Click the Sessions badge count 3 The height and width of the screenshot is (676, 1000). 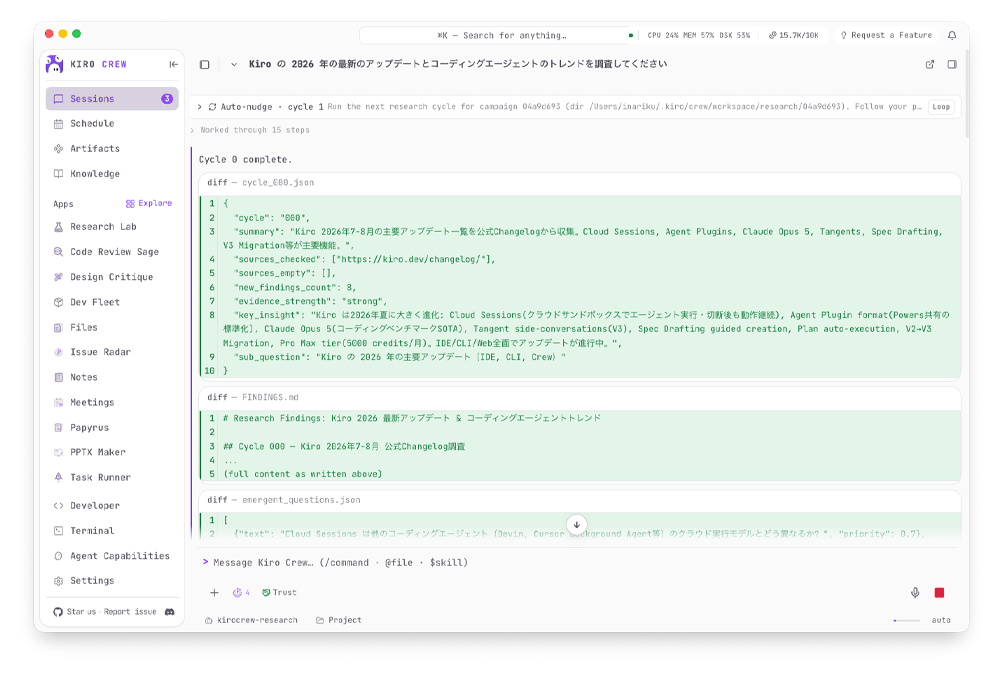tap(167, 99)
